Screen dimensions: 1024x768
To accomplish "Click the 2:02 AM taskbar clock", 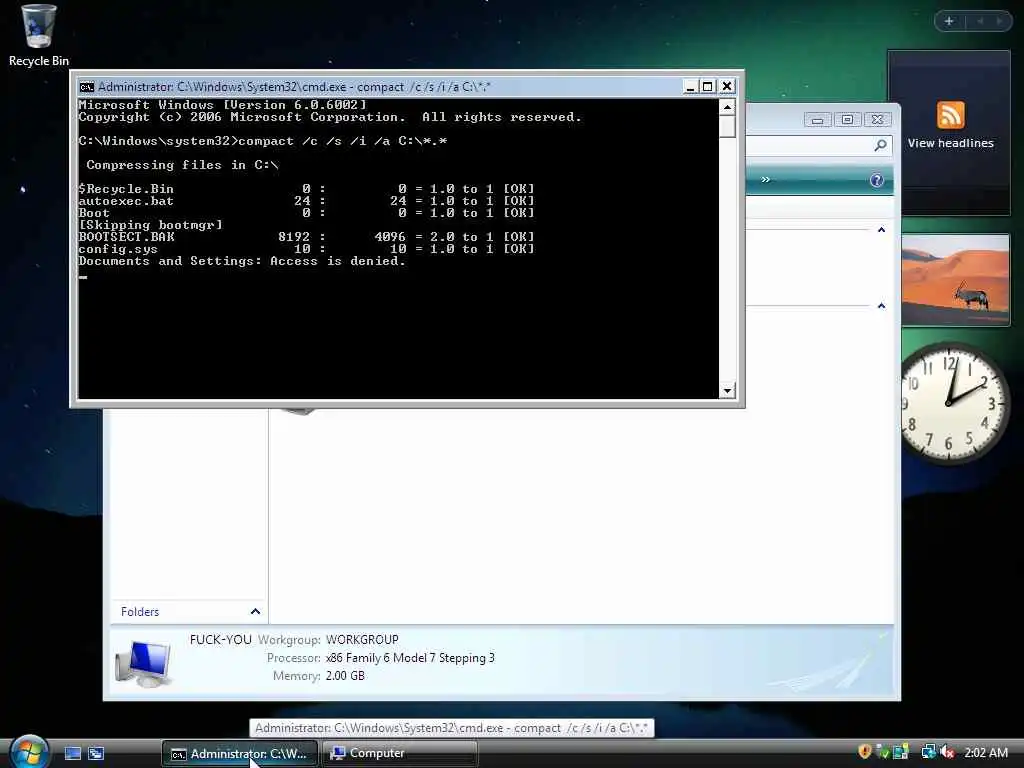I will coord(985,752).
